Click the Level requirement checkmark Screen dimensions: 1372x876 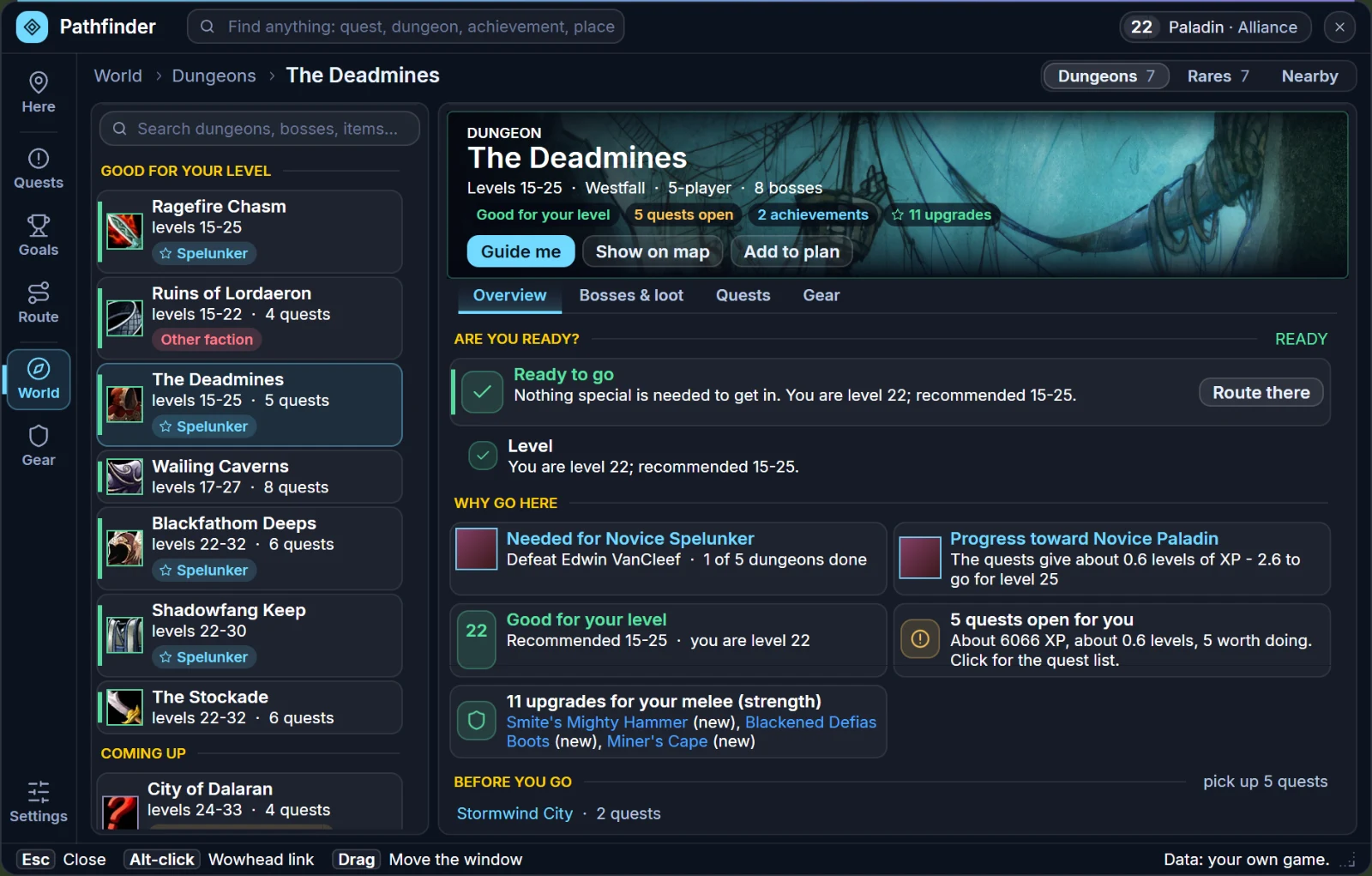pos(483,456)
